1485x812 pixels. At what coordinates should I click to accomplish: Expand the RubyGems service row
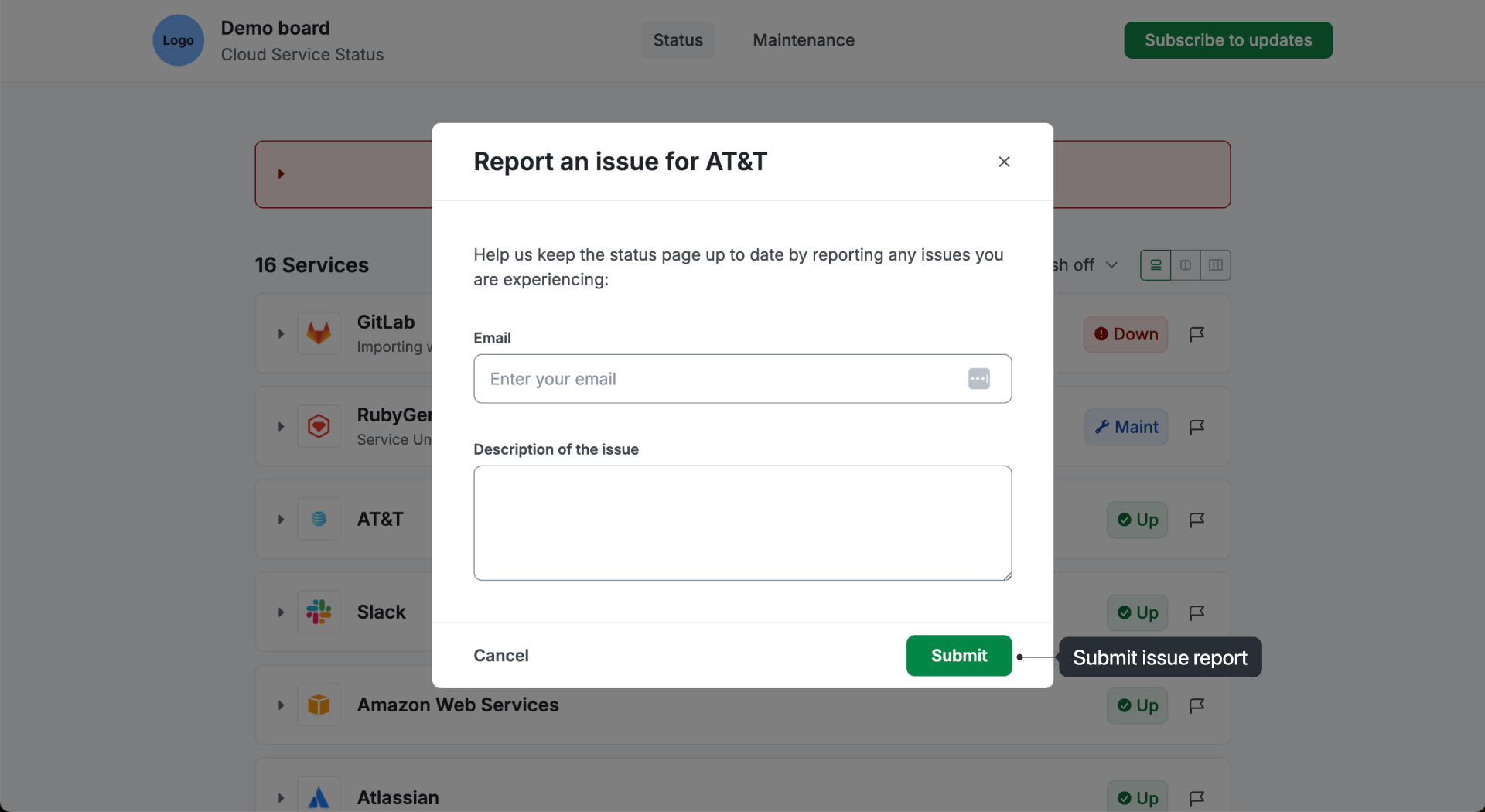coord(281,427)
